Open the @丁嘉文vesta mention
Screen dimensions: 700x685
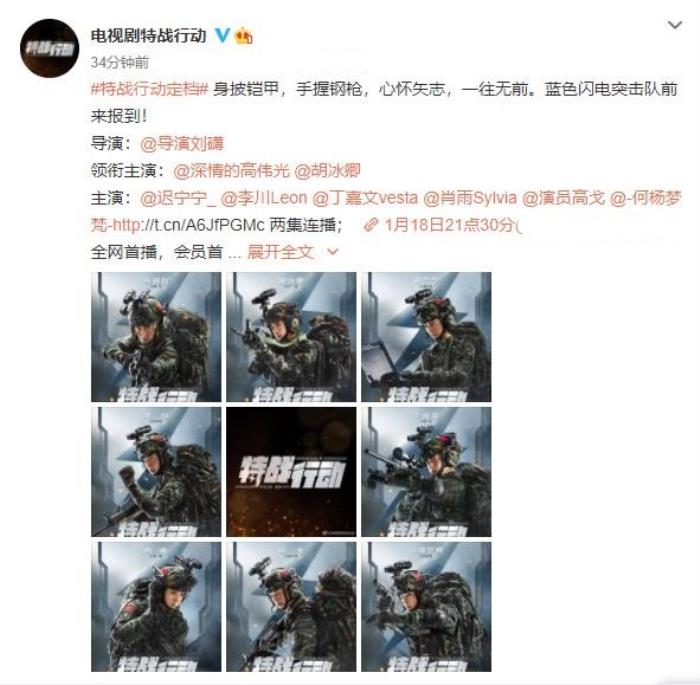pos(365,198)
